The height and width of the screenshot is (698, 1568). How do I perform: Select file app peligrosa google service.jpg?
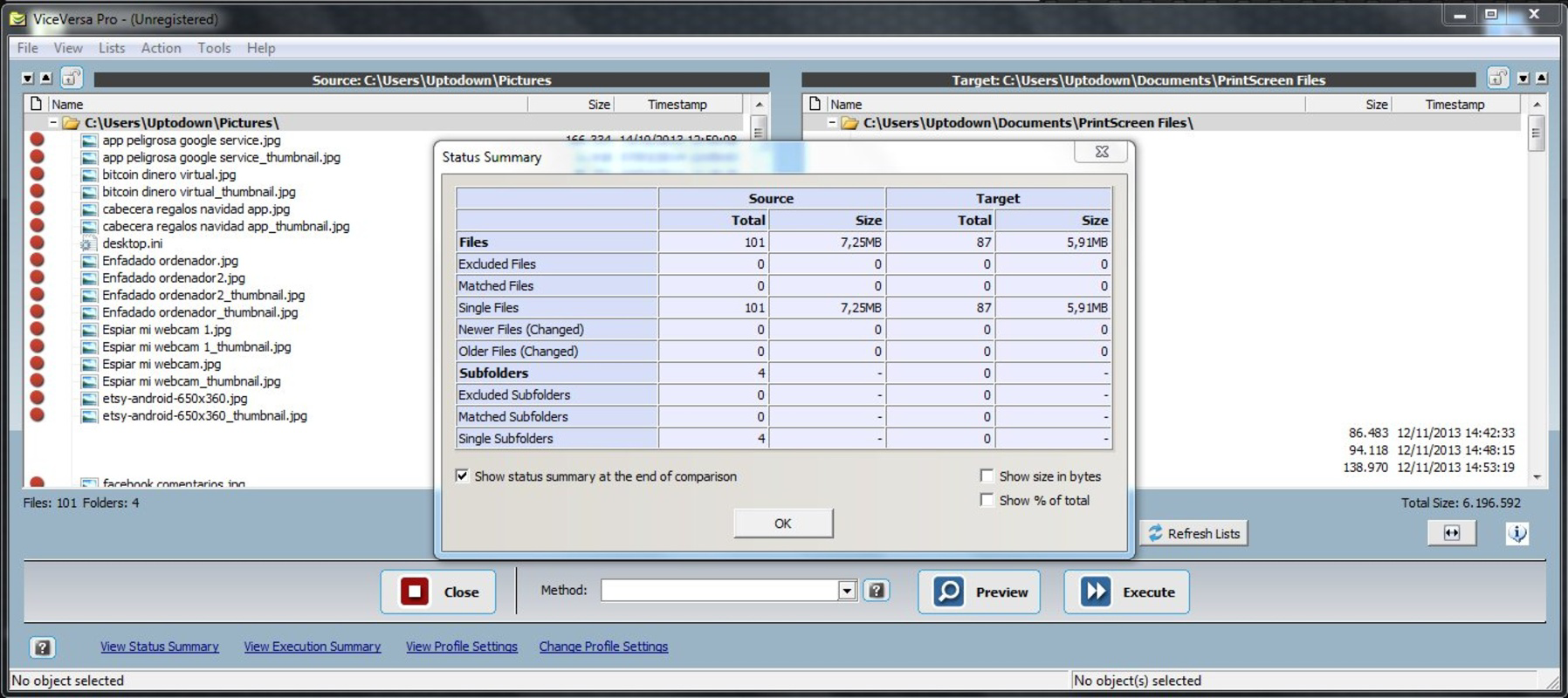[191, 140]
